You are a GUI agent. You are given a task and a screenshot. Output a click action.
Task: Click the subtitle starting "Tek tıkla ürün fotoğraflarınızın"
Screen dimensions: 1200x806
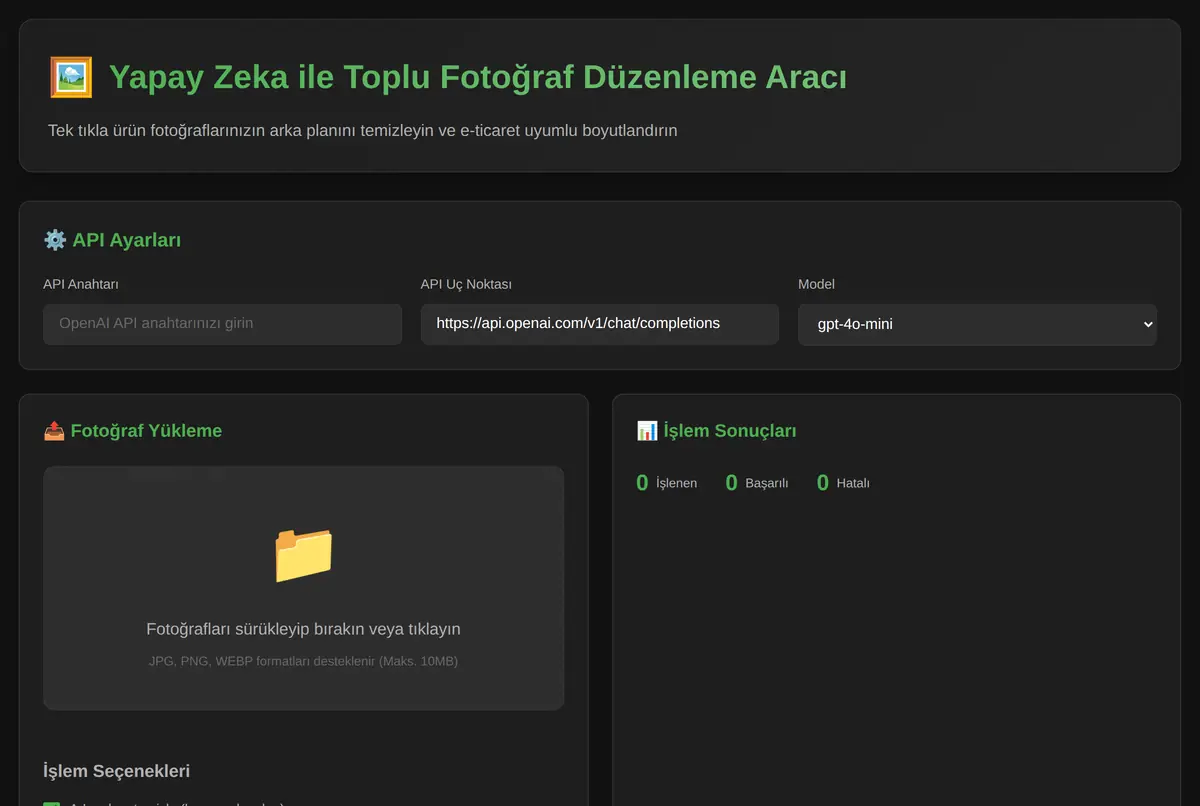pos(363,131)
